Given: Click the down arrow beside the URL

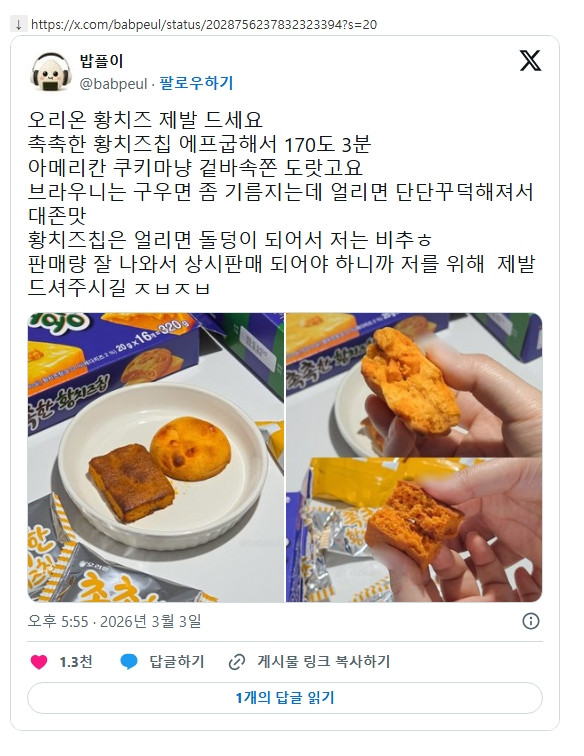Looking at the screenshot, I should (18, 25).
